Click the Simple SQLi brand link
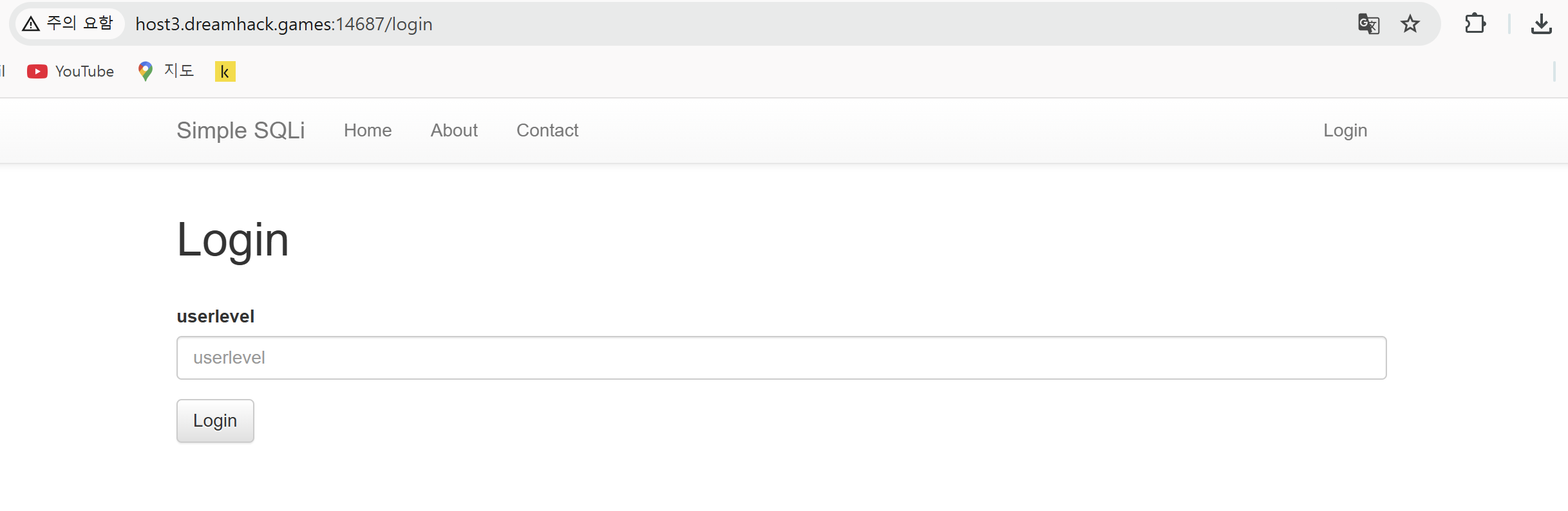The width and height of the screenshot is (1568, 511). pyautogui.click(x=241, y=131)
